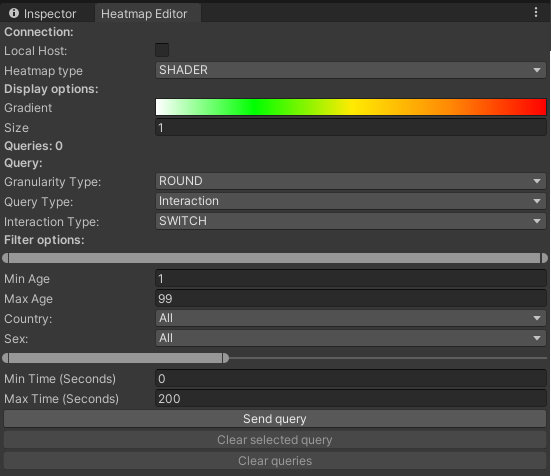Click the Granularity Type dropdown arrow

pyautogui.click(x=537, y=181)
